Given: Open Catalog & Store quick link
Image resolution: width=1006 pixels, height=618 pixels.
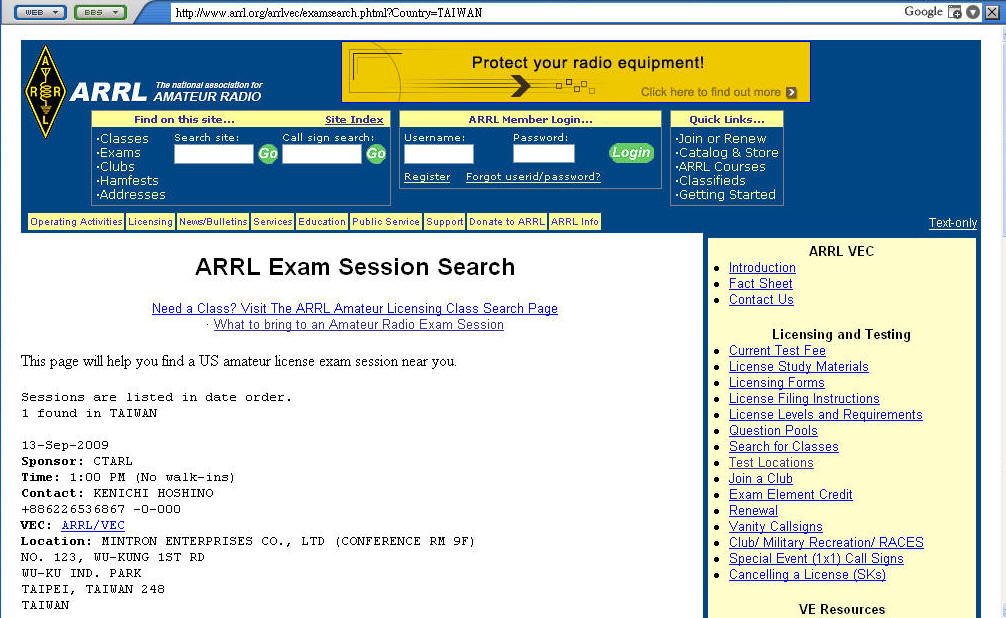Looking at the screenshot, I should point(727,153).
